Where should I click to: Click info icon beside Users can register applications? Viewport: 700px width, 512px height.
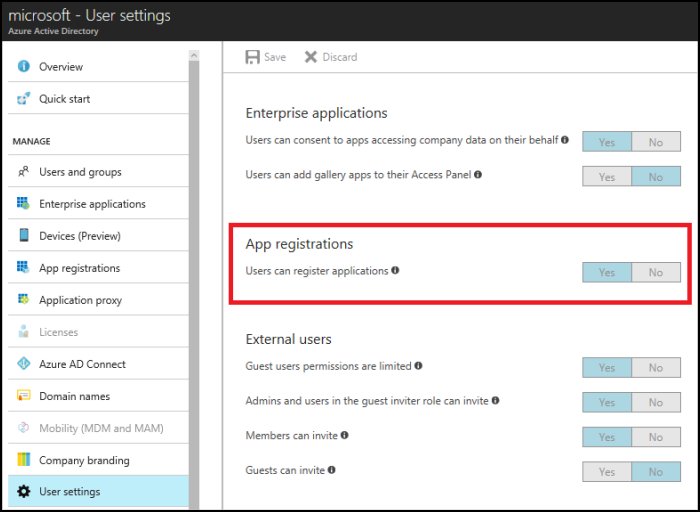395,271
